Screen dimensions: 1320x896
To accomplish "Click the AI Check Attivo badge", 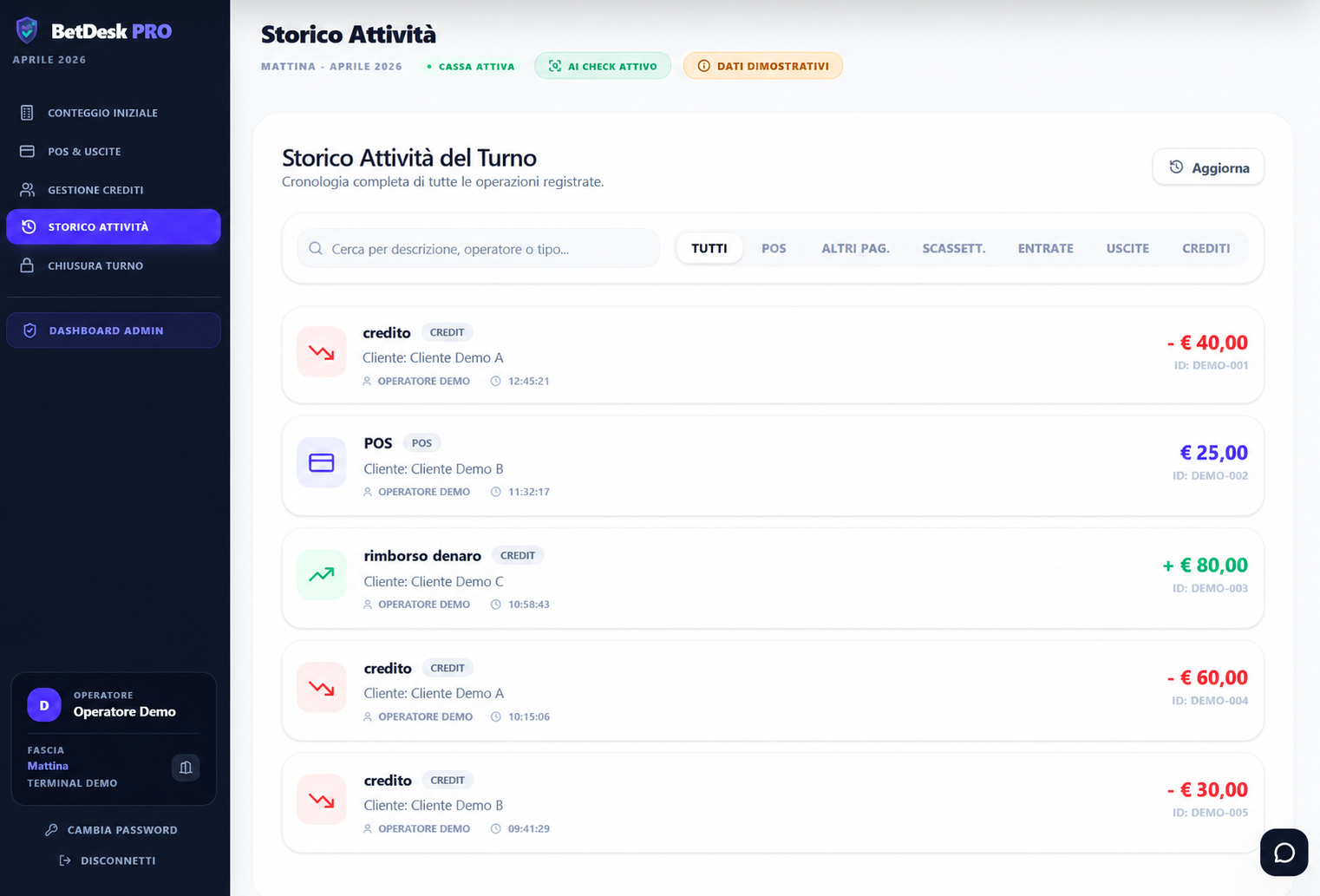I will (603, 66).
